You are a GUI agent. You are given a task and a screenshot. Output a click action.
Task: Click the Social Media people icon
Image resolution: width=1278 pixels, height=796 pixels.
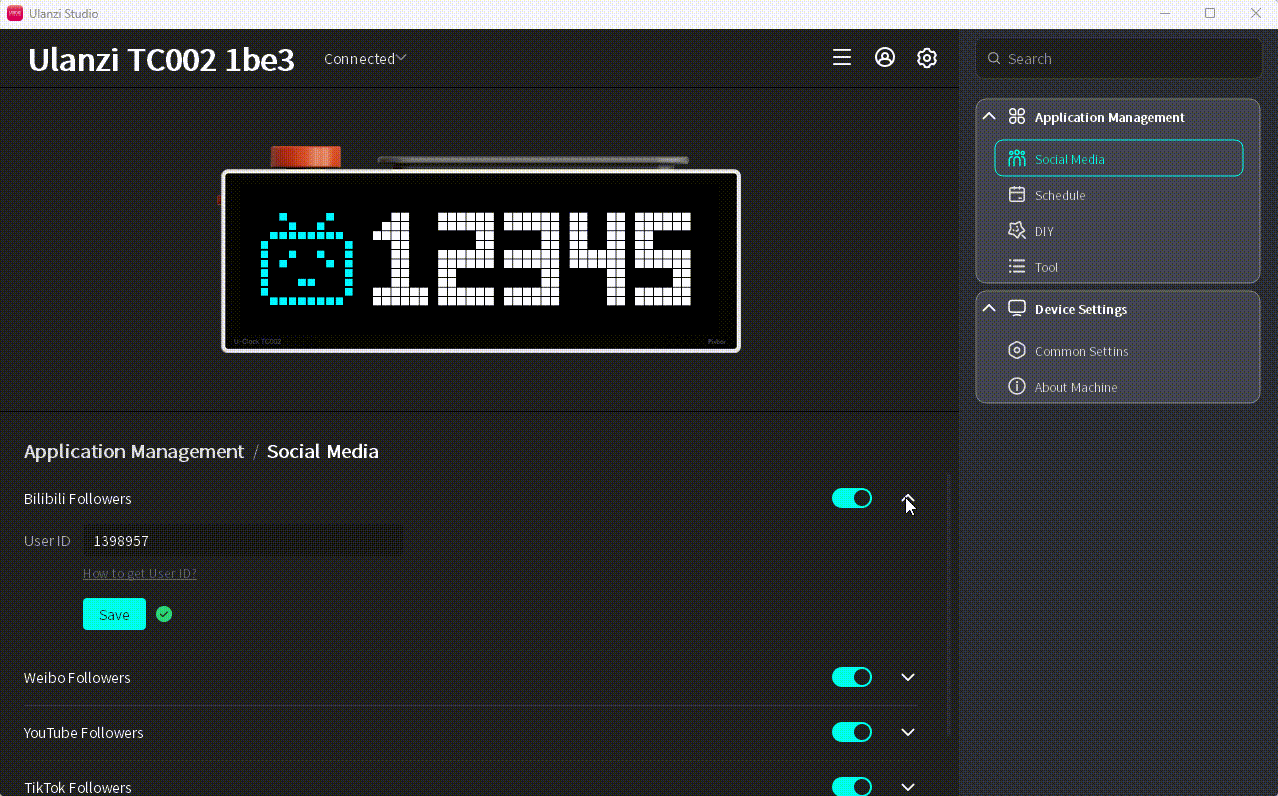[x=1017, y=159]
